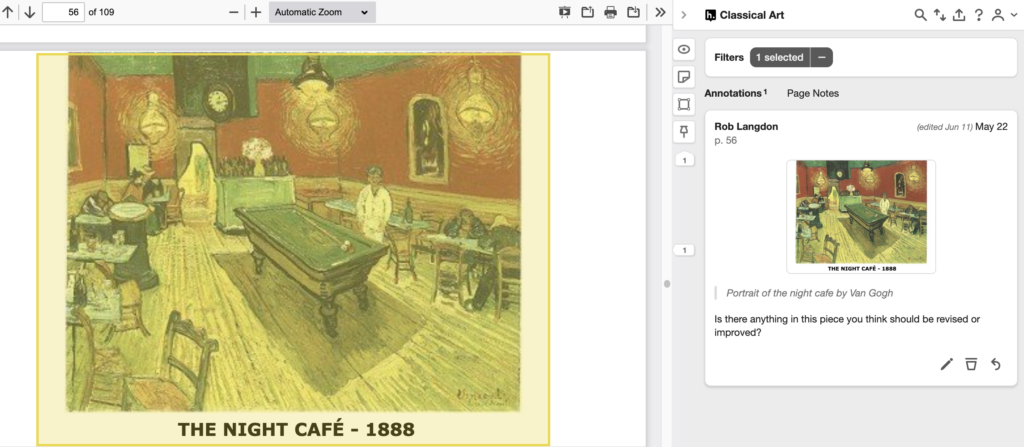Reply to the annotation with the arrow icon
Screen dimensions: 1024x447
click(995, 365)
